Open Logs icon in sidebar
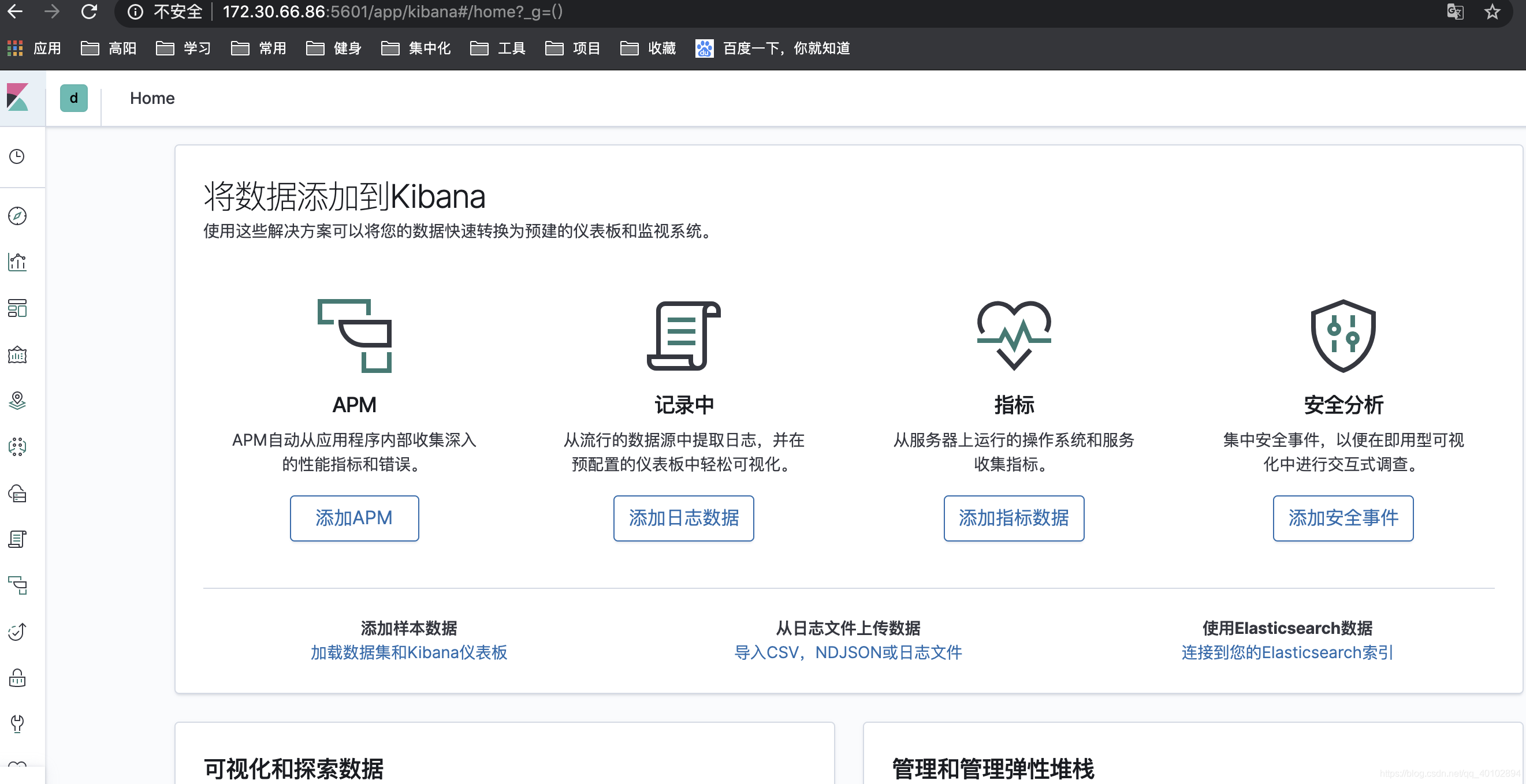 (17, 539)
